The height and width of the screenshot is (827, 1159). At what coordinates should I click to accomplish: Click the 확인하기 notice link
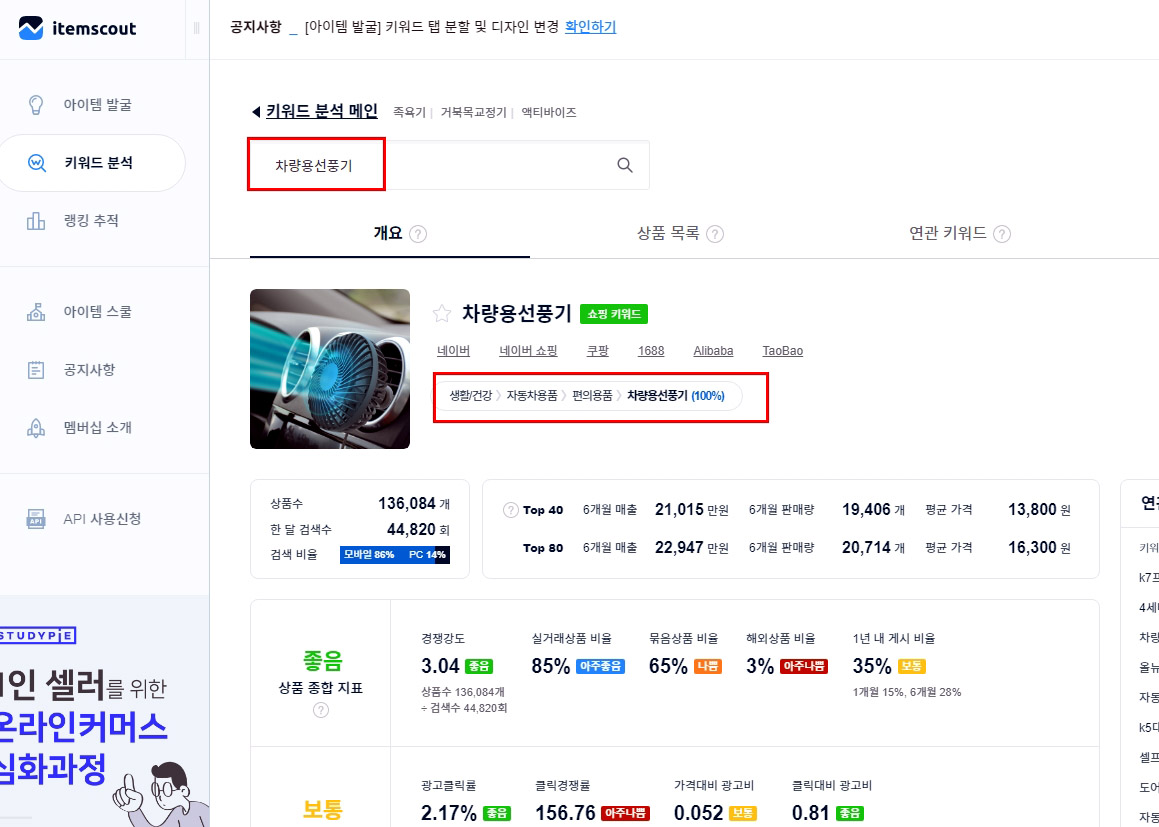pos(590,27)
